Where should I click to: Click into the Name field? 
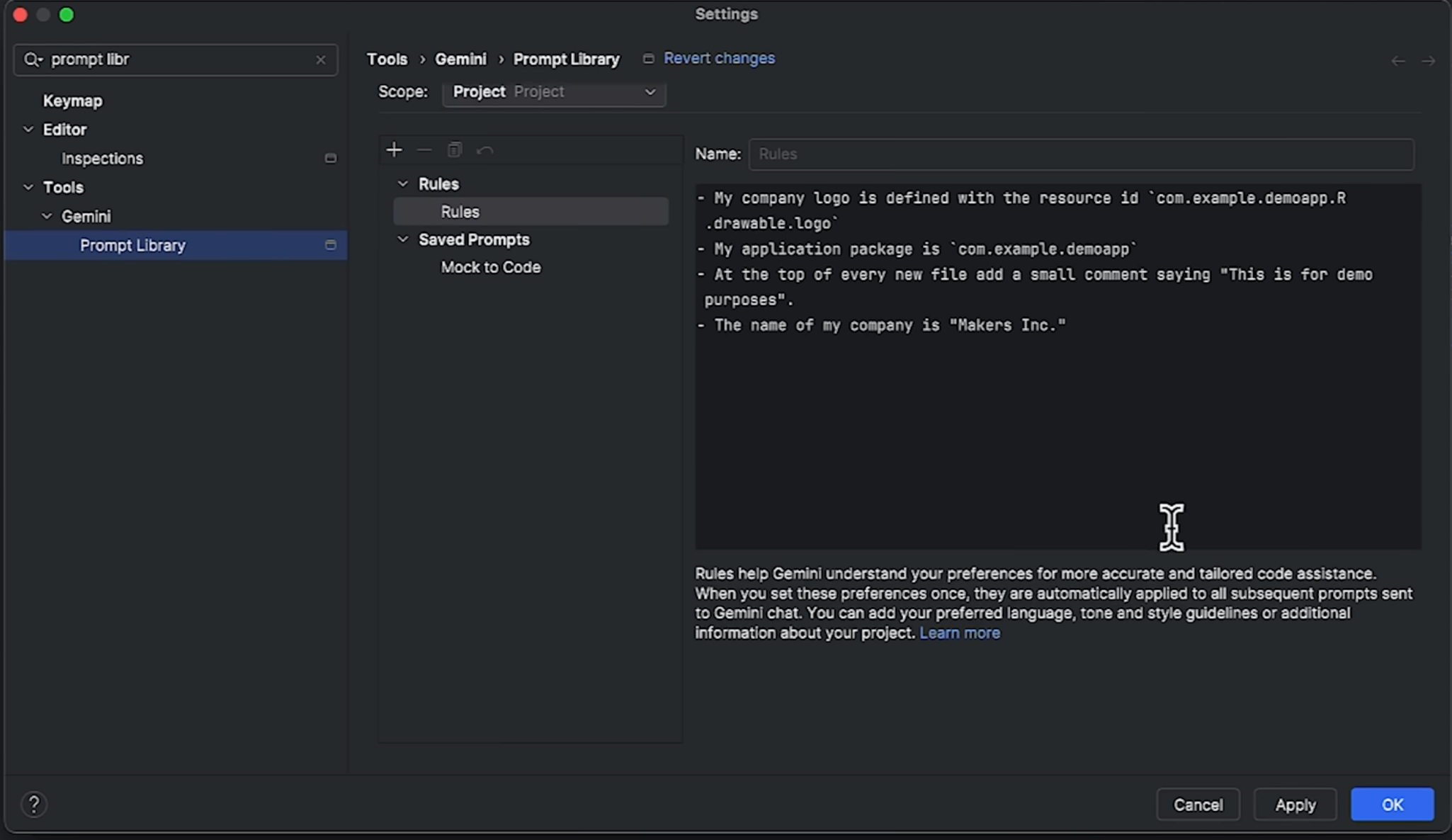pos(1081,154)
